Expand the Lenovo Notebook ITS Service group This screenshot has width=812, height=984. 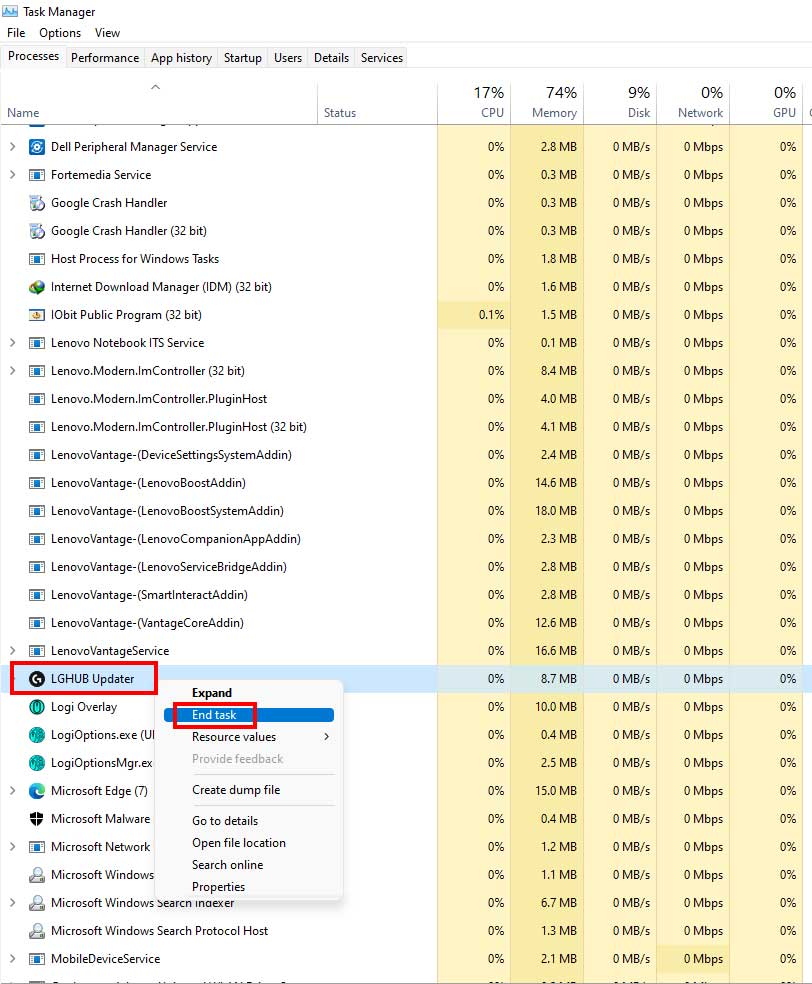click(x=13, y=343)
